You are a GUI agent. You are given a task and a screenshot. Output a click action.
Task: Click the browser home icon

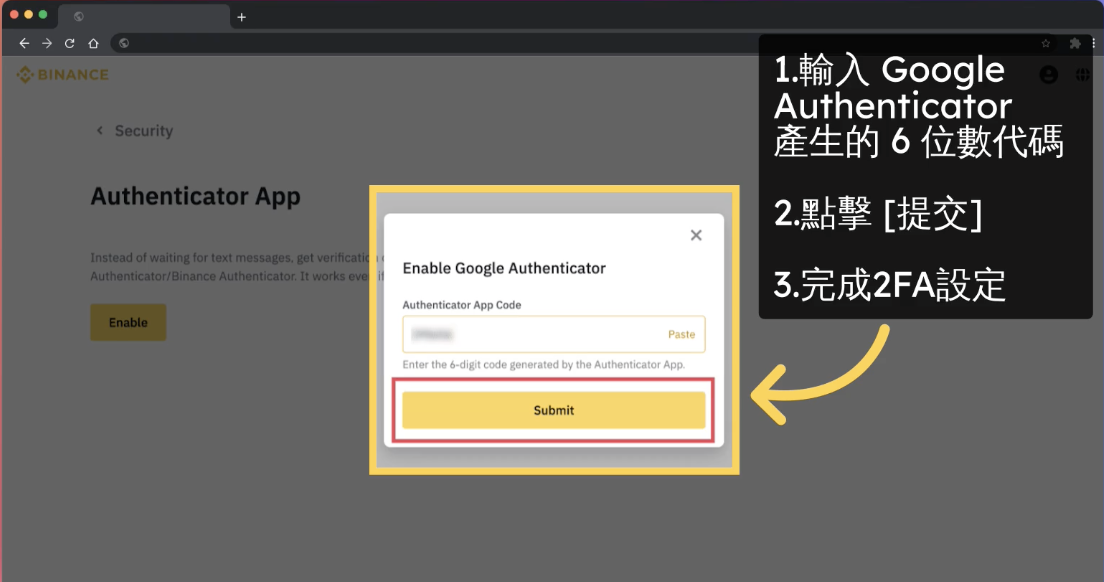93,44
